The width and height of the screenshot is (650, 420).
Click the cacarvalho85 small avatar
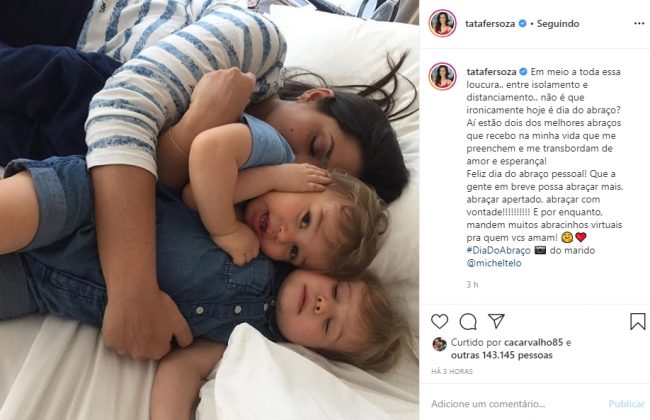click(x=439, y=344)
